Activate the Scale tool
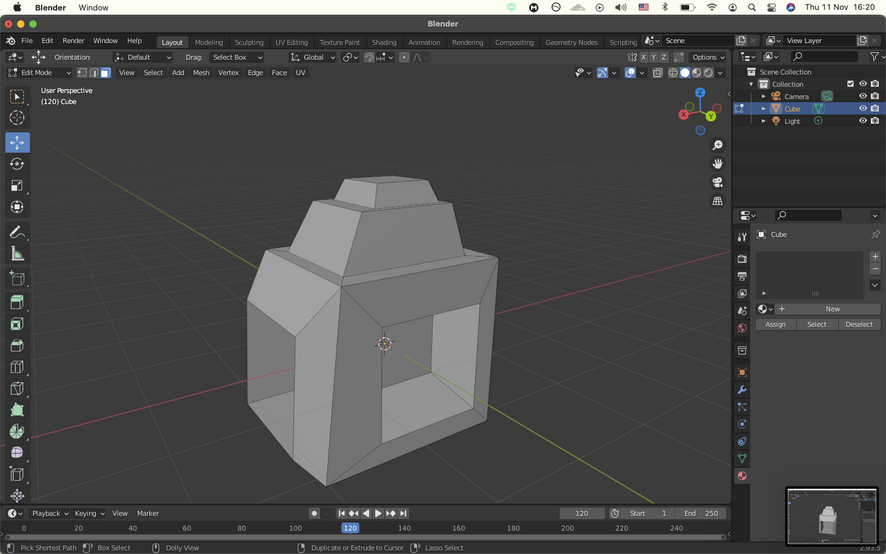Viewport: 886px width, 554px height. tap(17, 185)
